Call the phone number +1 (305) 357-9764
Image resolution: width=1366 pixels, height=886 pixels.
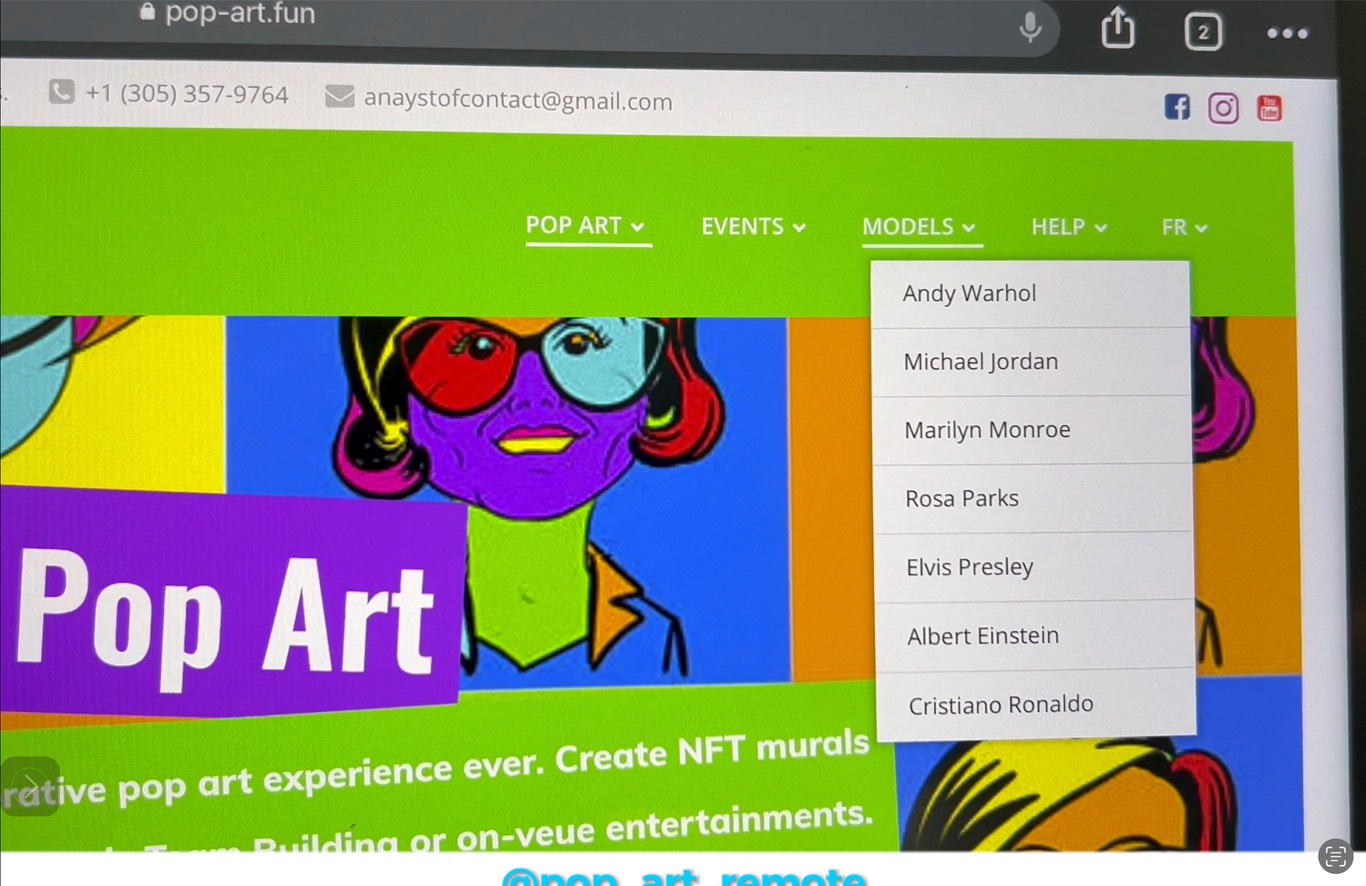(x=186, y=95)
